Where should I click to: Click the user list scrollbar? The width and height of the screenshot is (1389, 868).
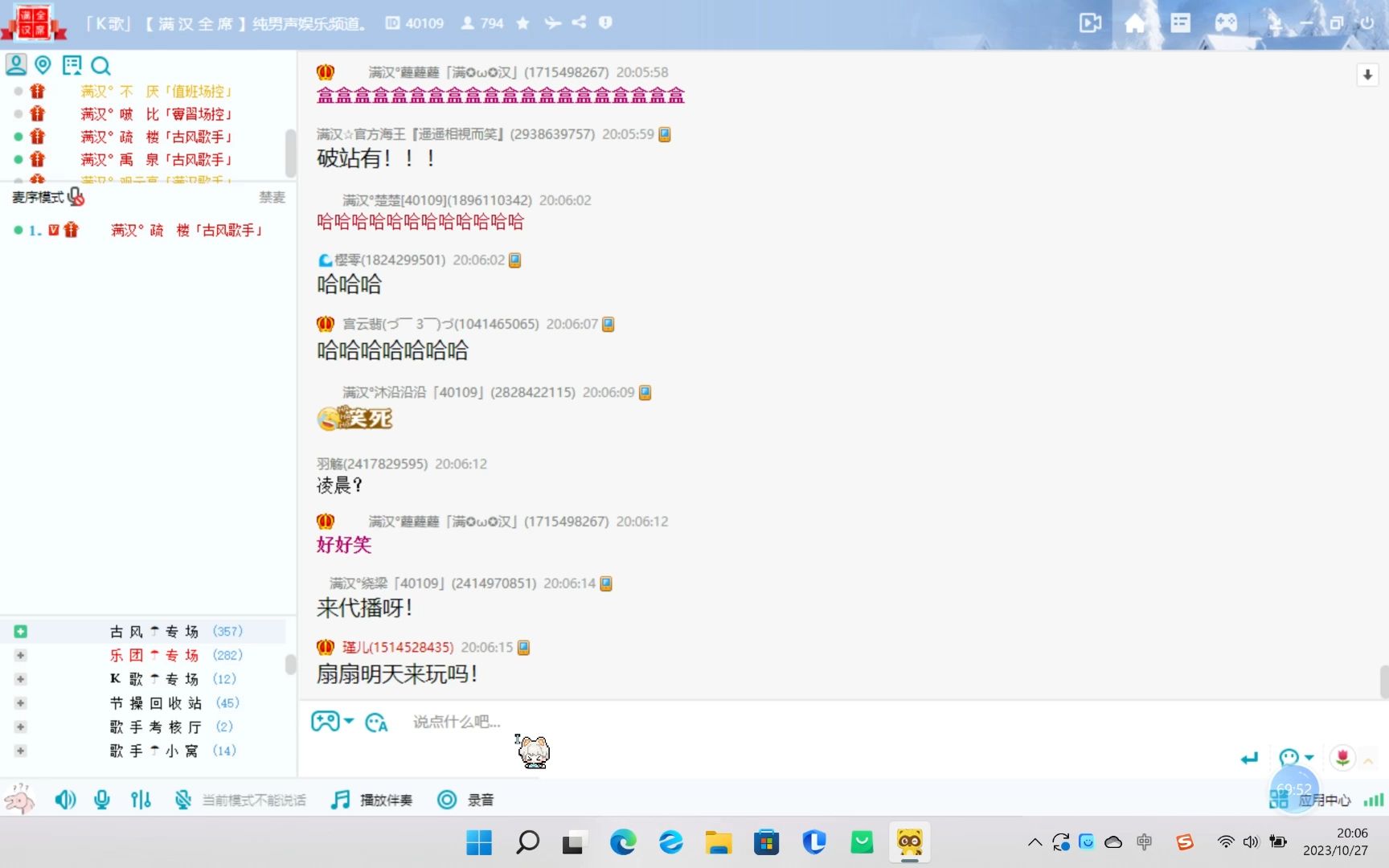(x=290, y=153)
